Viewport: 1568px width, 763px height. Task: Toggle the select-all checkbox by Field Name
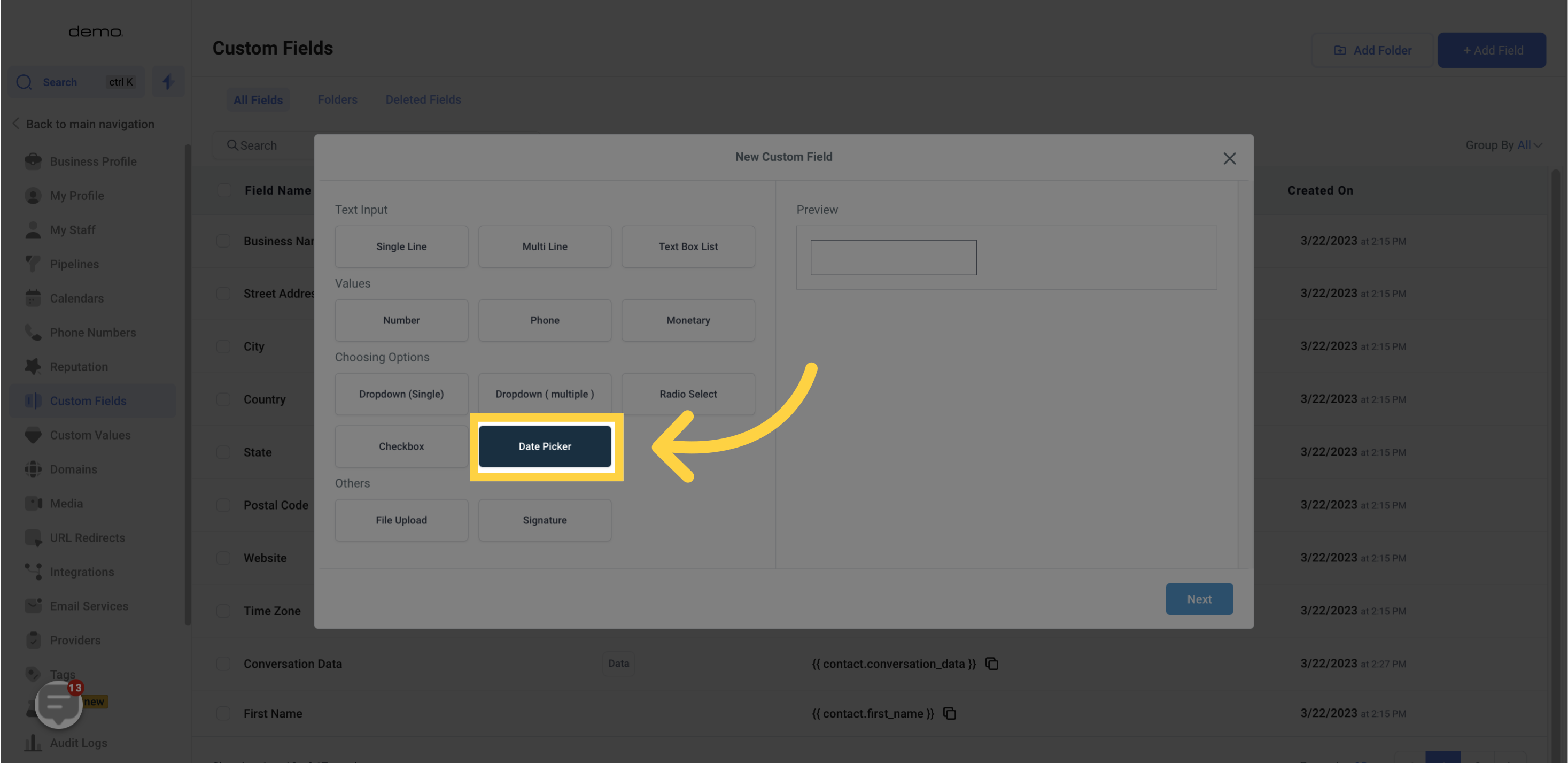pos(224,190)
